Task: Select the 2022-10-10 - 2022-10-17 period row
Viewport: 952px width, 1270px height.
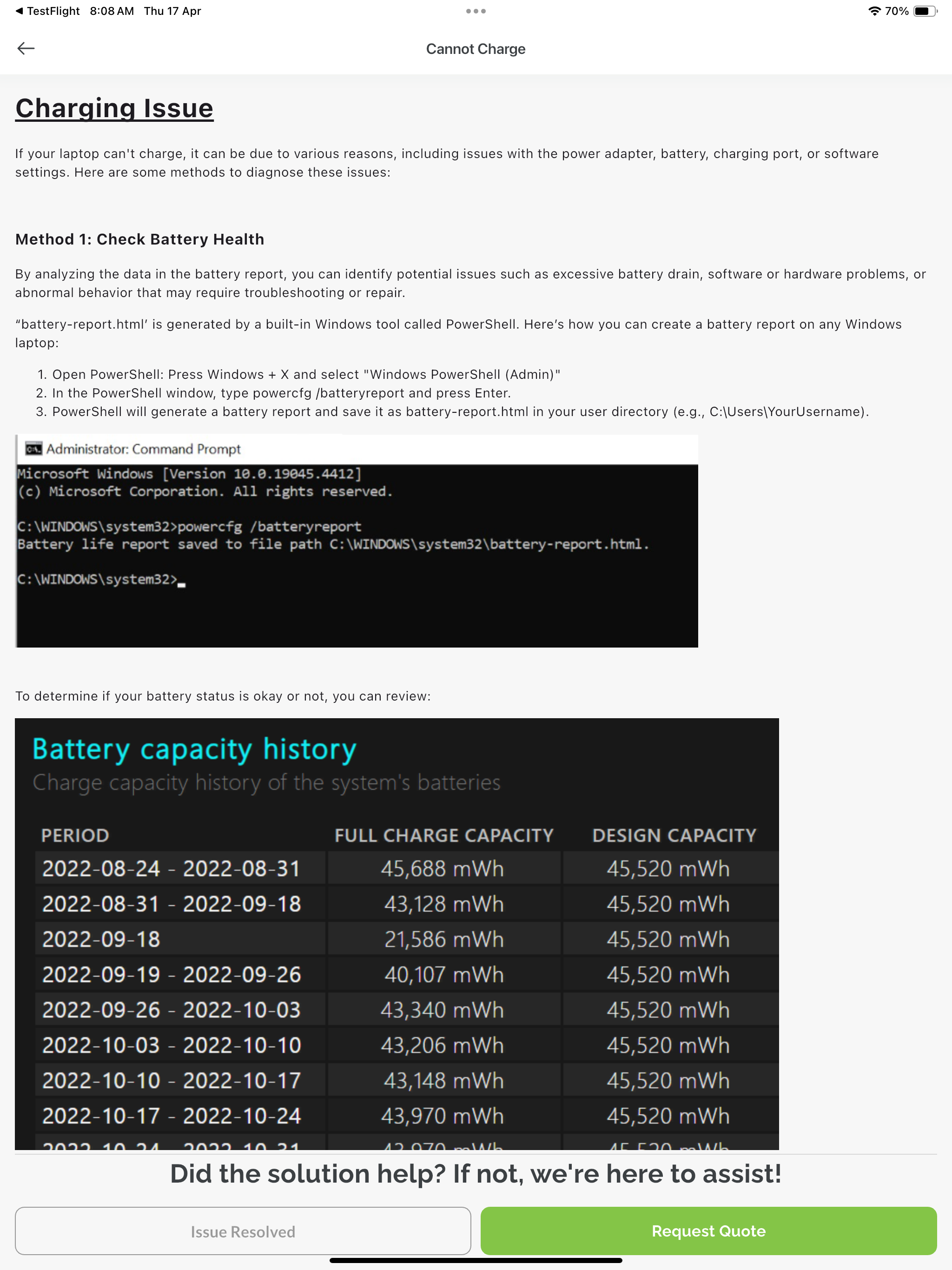Action: (180, 1080)
